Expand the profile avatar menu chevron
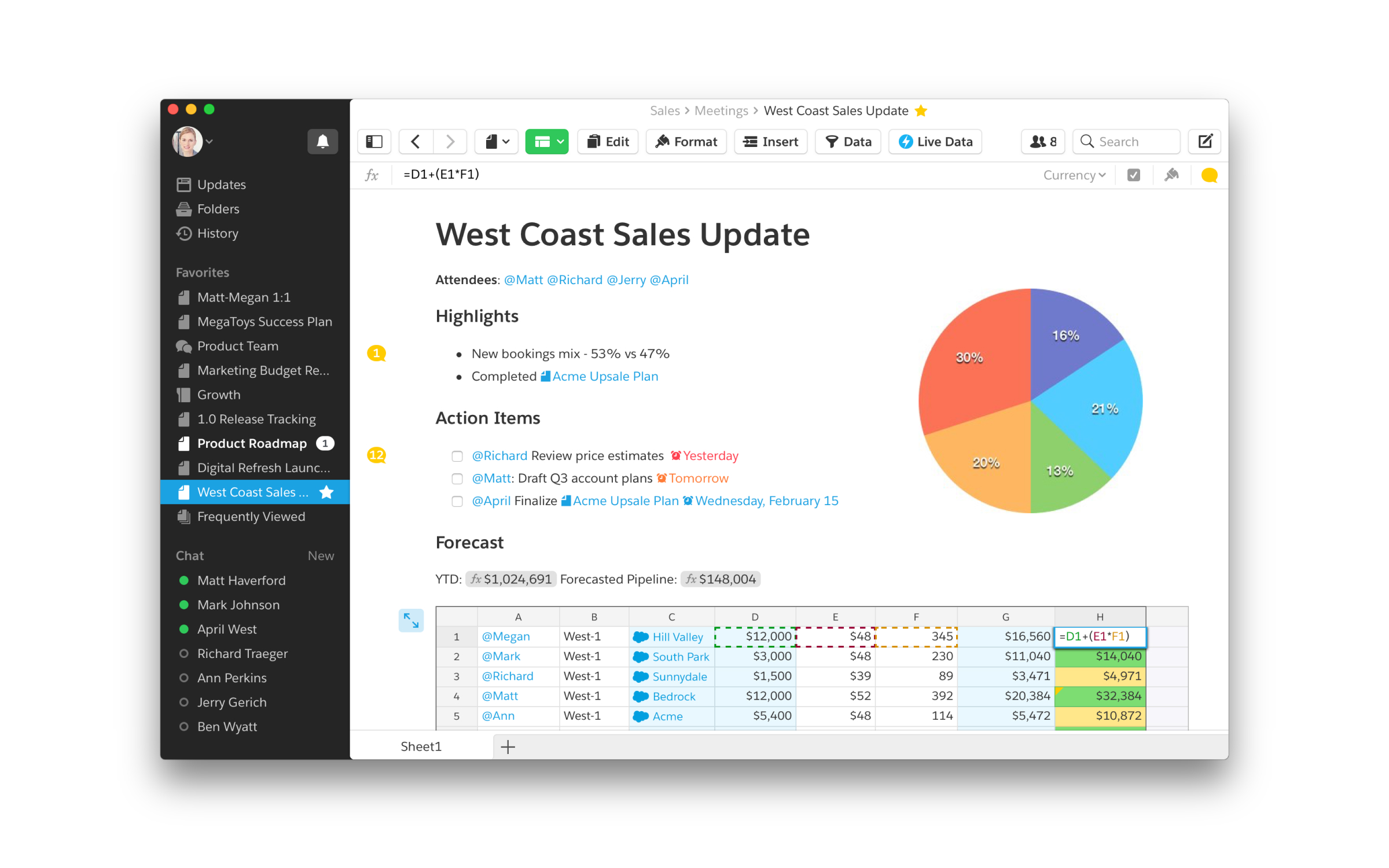This screenshot has height=868, width=1389. pyautogui.click(x=210, y=141)
